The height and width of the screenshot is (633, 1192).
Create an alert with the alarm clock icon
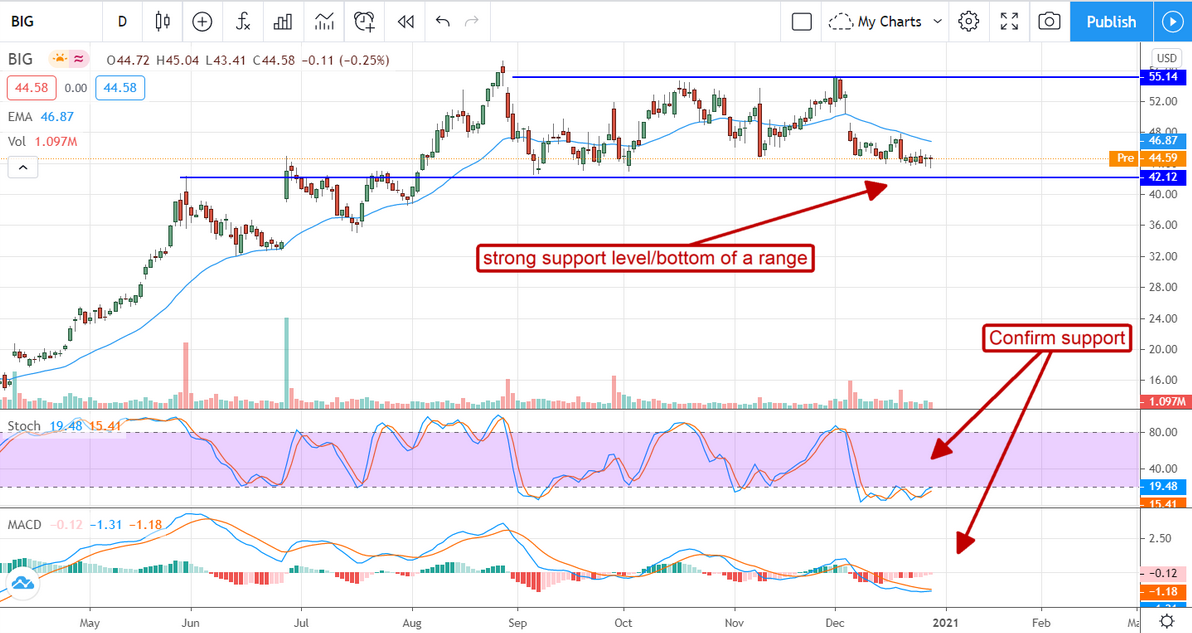click(x=365, y=21)
